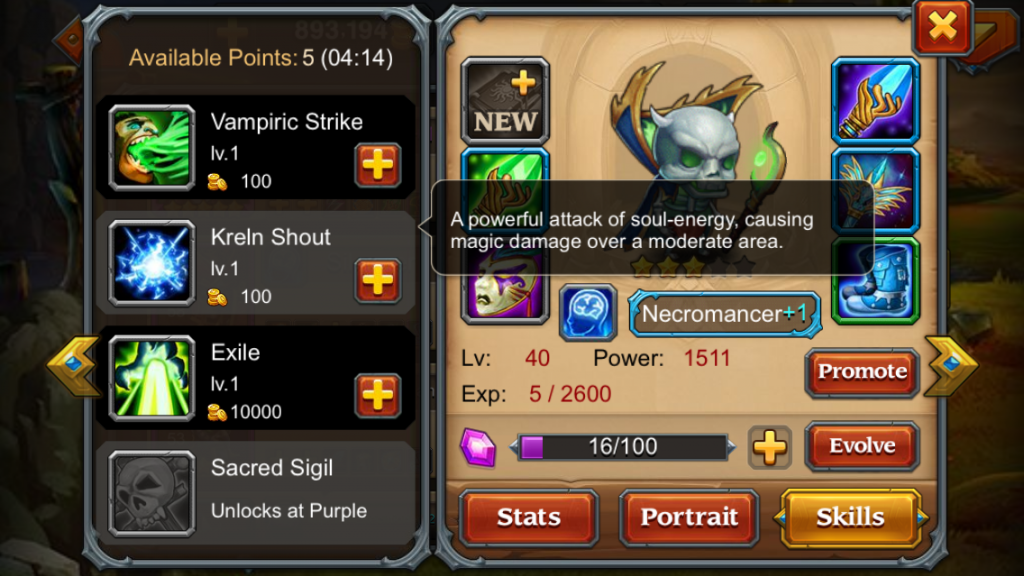Tap the locked Sacred Sigil skull icon
Screen dimensions: 1024x576
(152, 494)
